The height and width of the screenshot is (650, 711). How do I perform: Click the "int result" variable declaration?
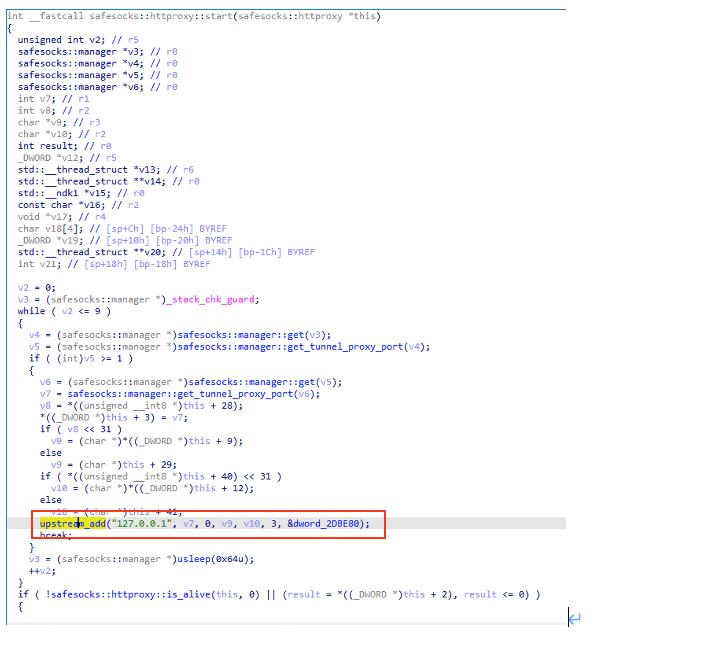(46, 146)
